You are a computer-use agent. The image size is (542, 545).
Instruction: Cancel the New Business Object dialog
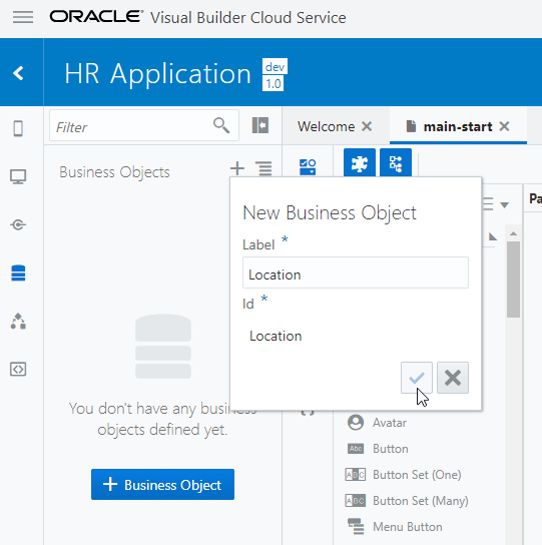(453, 378)
